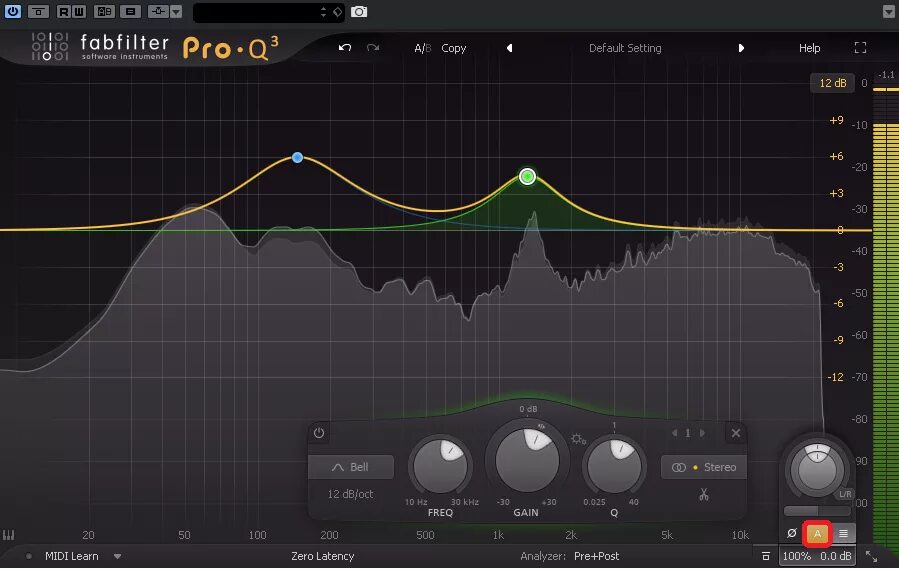
Task: Toggle the A/B state switch
Action: point(423,48)
